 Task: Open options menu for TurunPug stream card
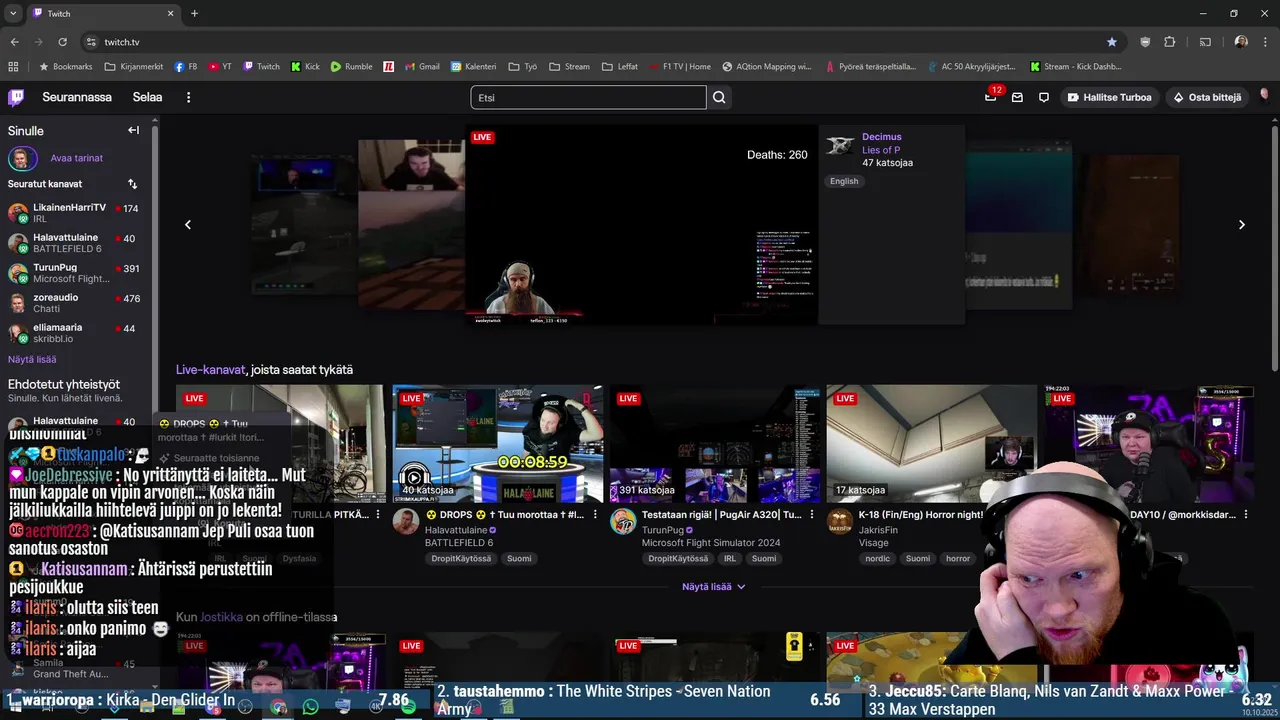pyautogui.click(x=813, y=515)
